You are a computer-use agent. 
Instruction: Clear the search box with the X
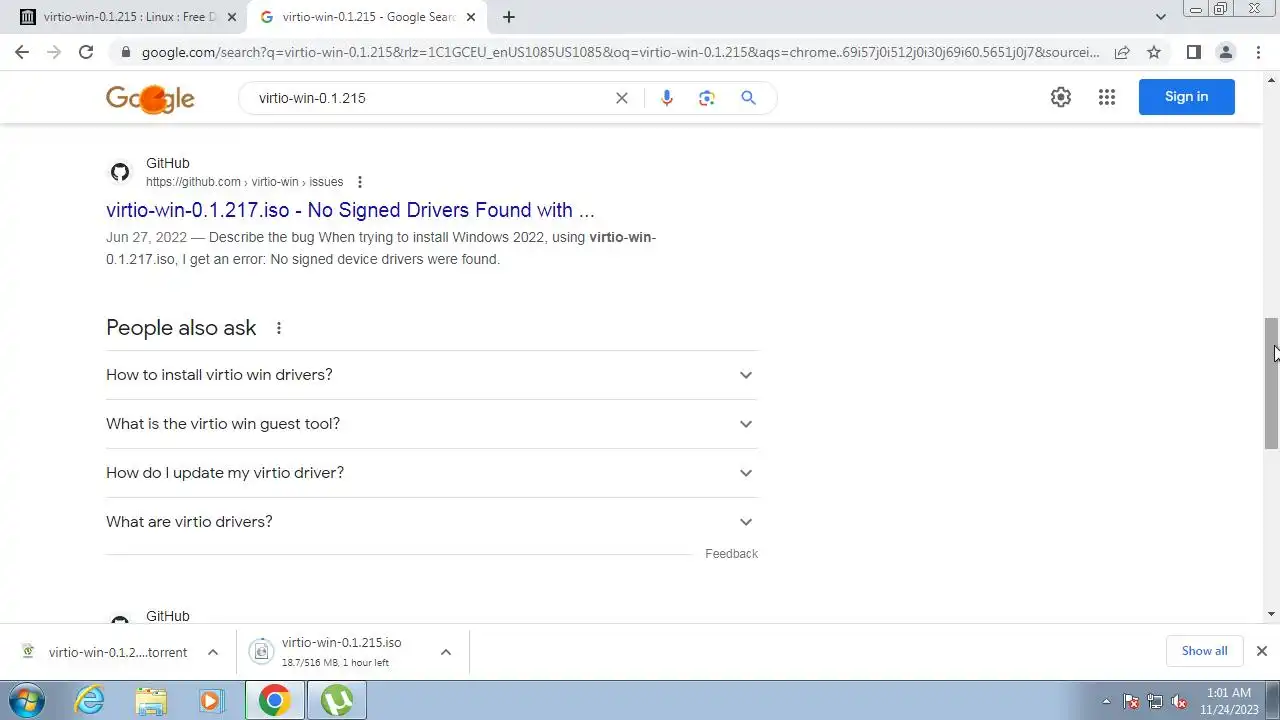621,98
